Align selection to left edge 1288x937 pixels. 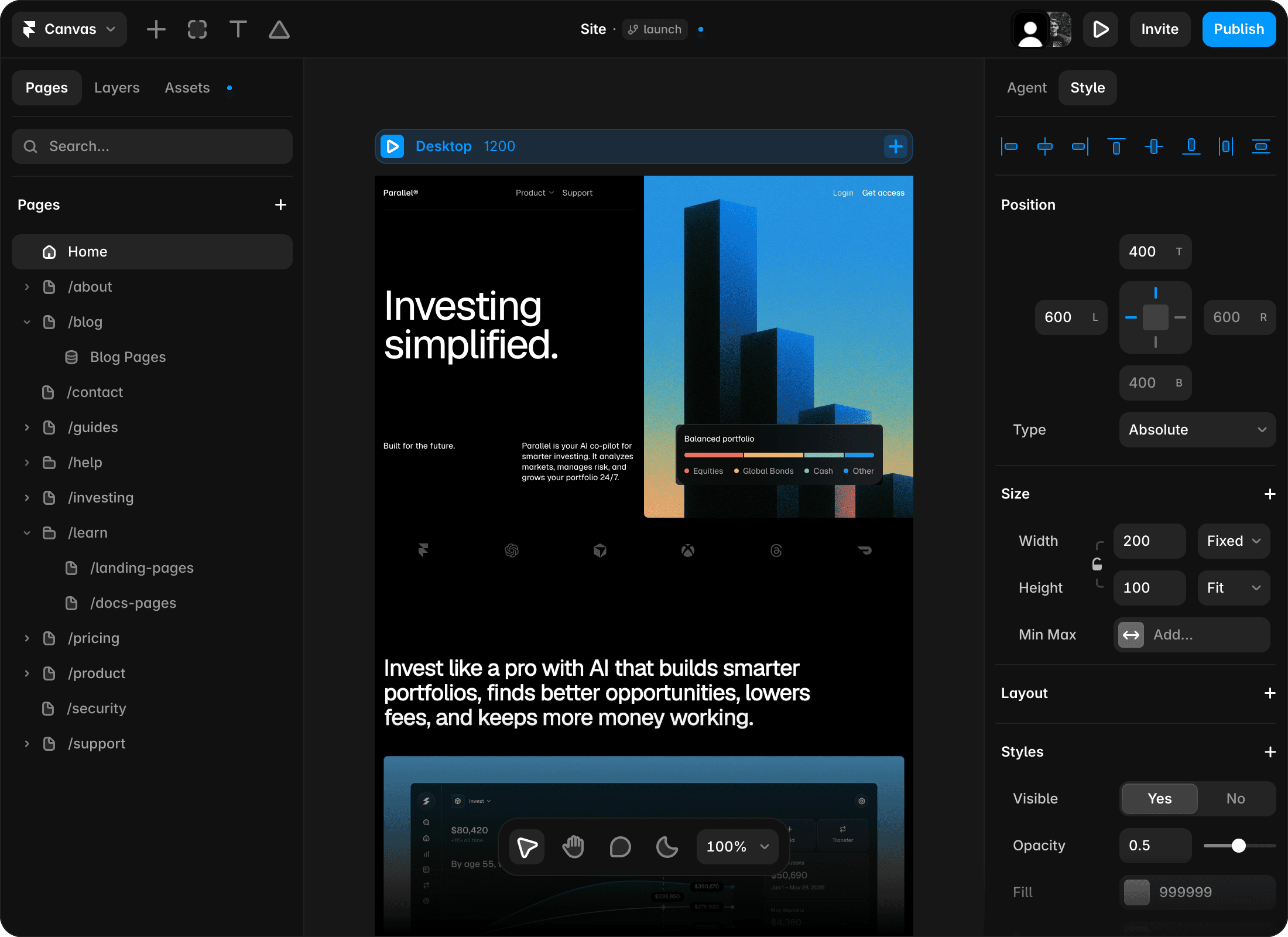coord(1009,146)
